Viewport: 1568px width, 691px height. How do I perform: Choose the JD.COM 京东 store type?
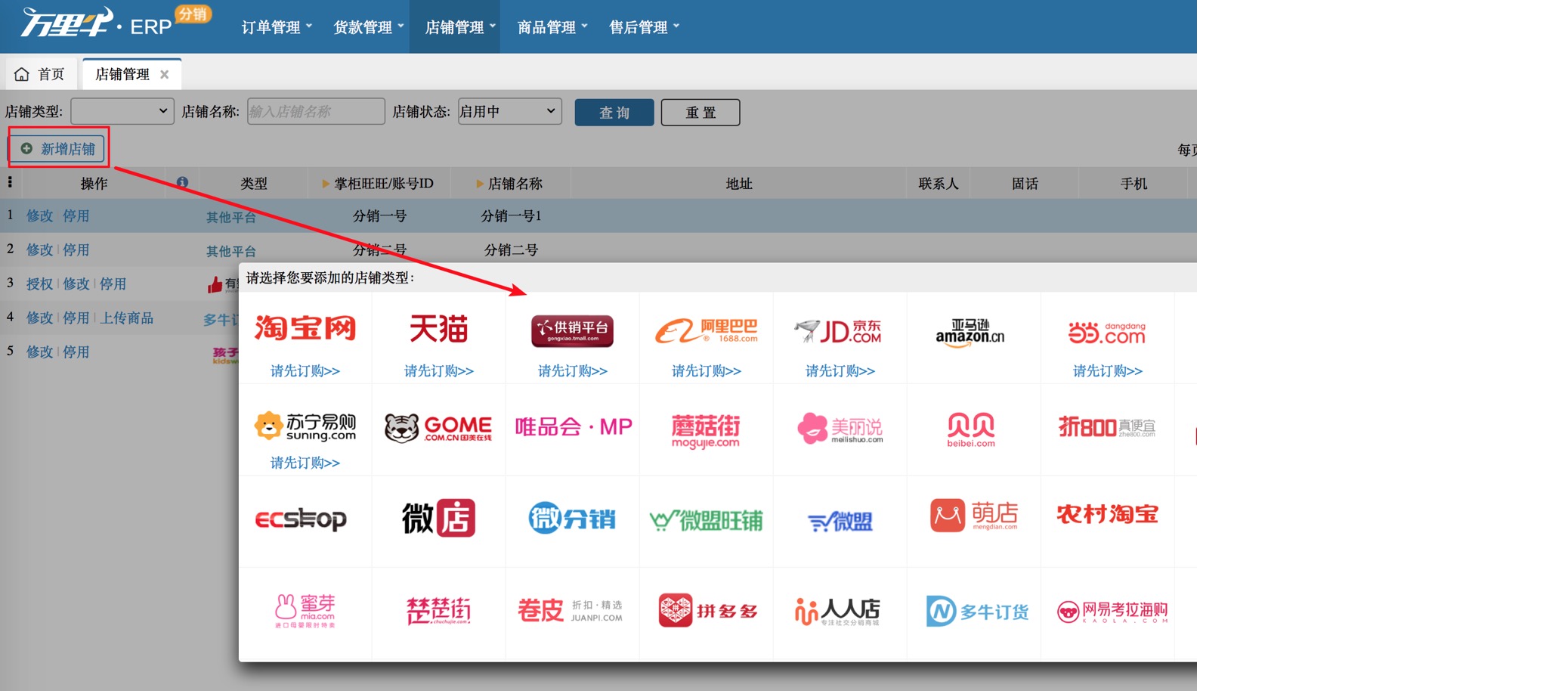[x=839, y=331]
